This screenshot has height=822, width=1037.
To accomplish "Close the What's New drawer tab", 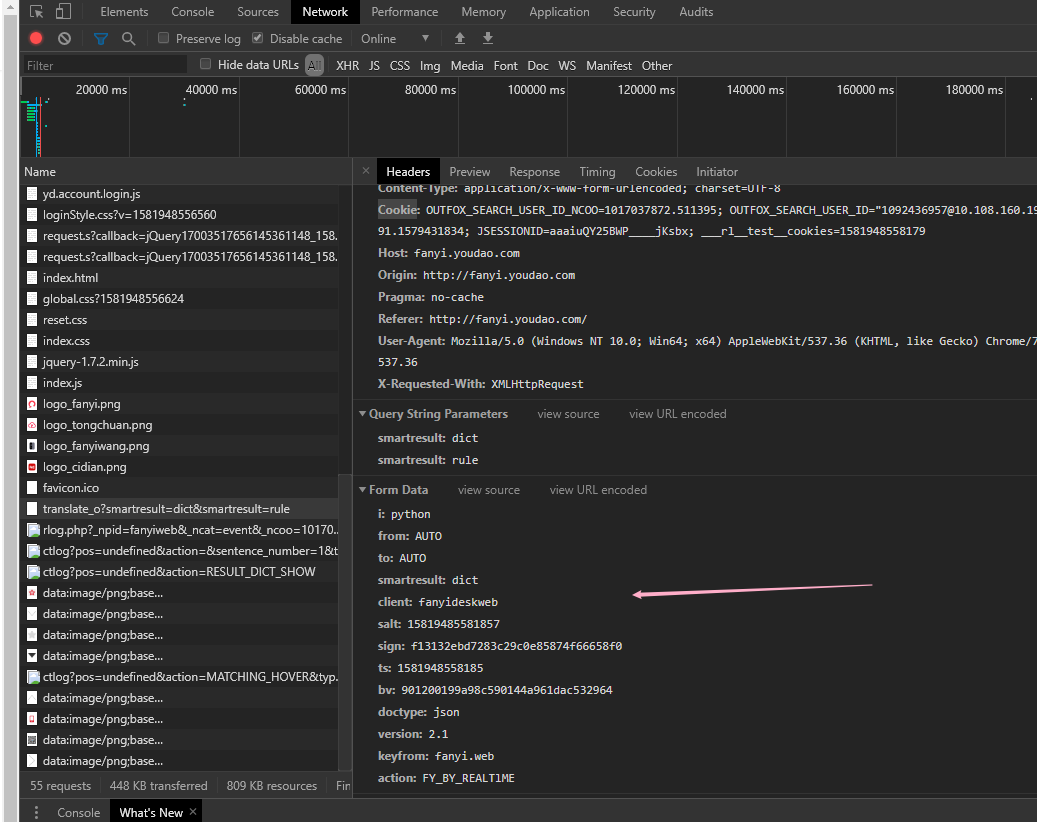I will 192,811.
